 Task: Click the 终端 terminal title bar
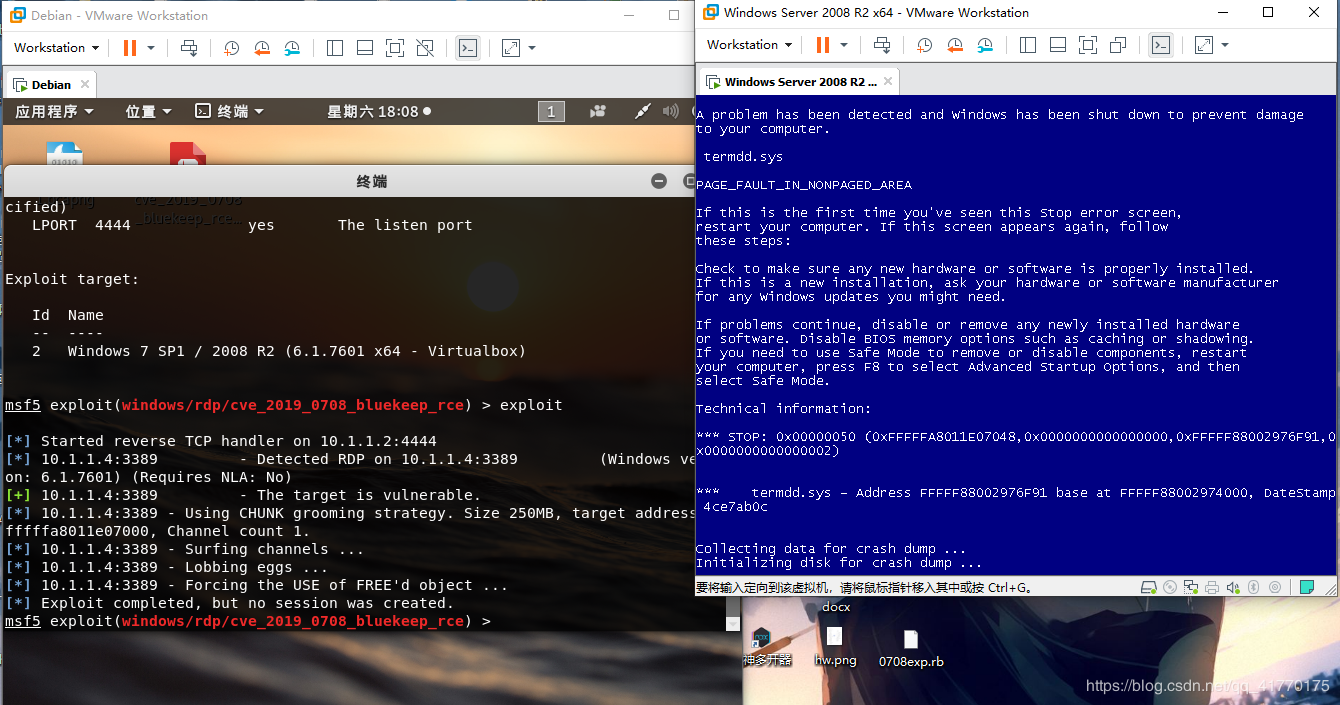tap(372, 181)
